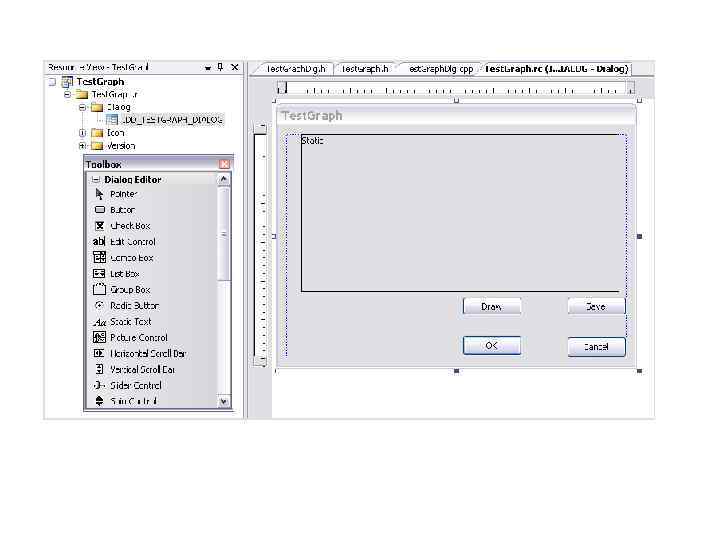Click the bottom-middle dialog resize handle
The image size is (720, 540).
tap(456, 371)
